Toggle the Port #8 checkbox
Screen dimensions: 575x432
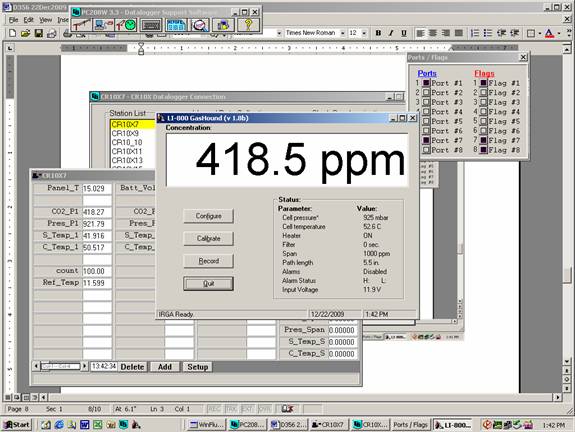[x=426, y=150]
